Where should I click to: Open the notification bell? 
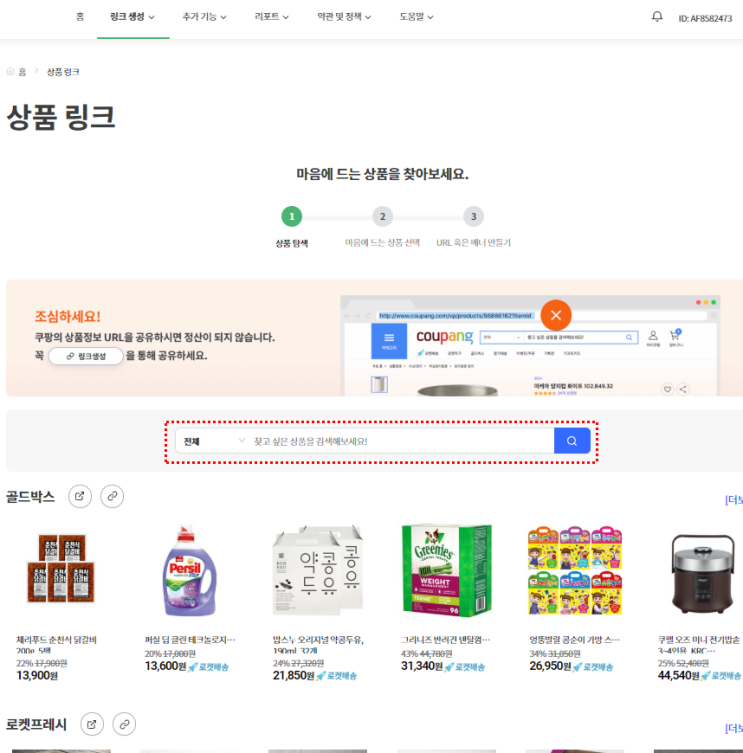(x=657, y=17)
